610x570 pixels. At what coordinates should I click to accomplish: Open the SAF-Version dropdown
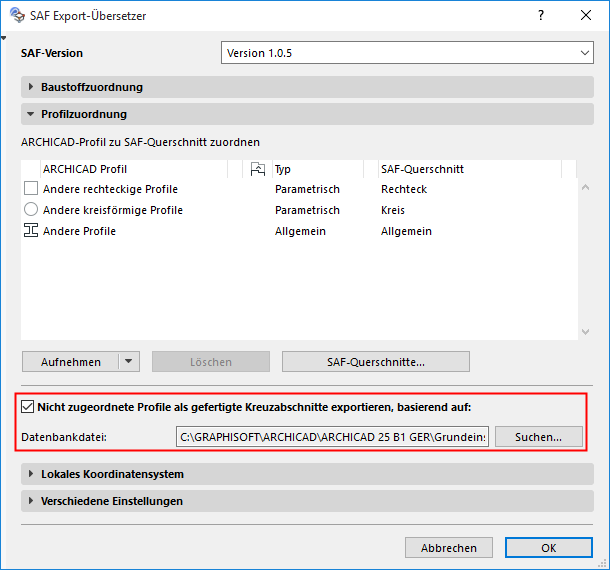407,53
